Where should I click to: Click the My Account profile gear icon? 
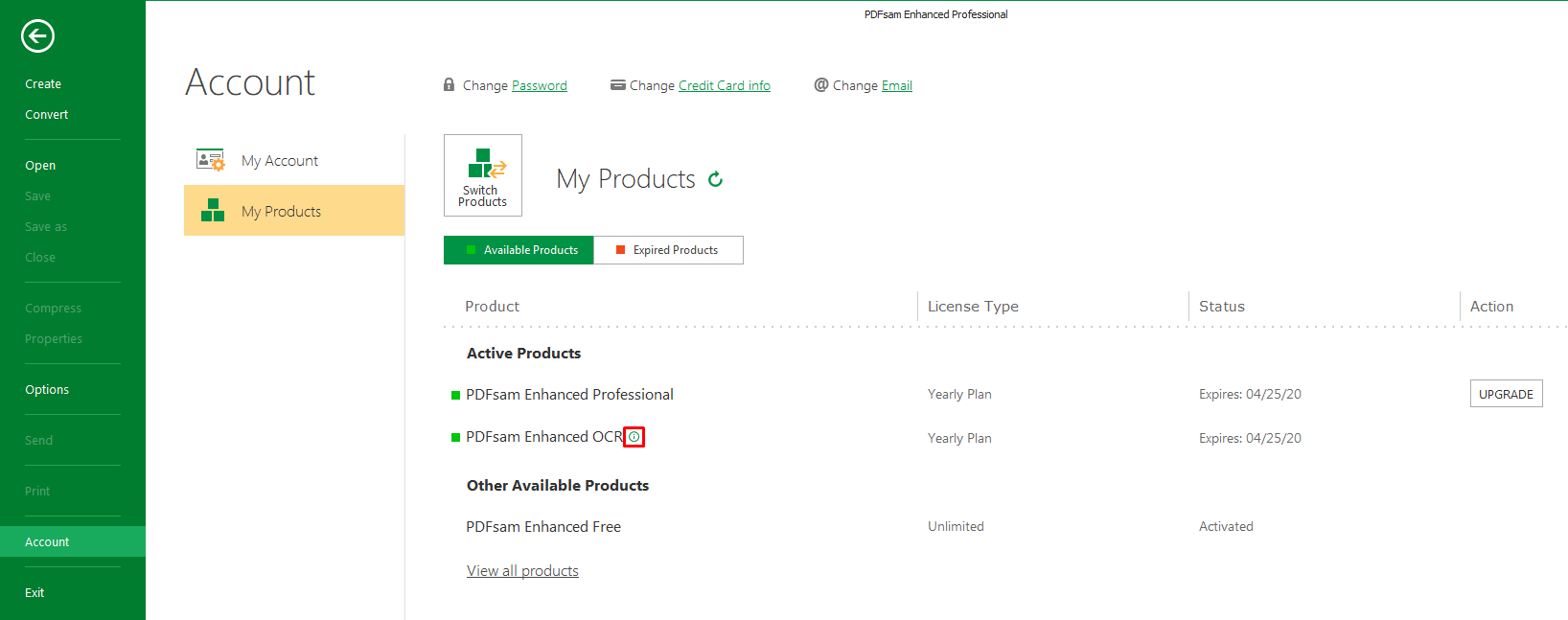point(210,160)
